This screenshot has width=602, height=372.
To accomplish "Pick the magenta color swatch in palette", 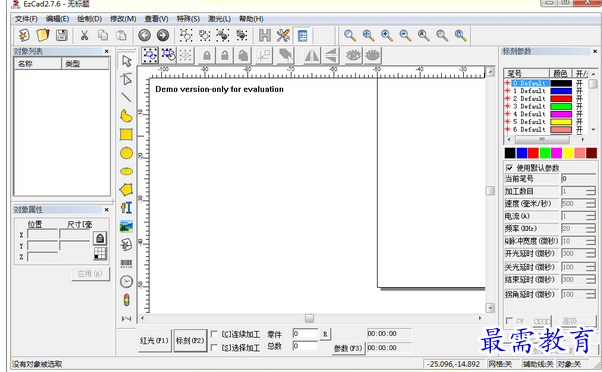I will coord(556,153).
